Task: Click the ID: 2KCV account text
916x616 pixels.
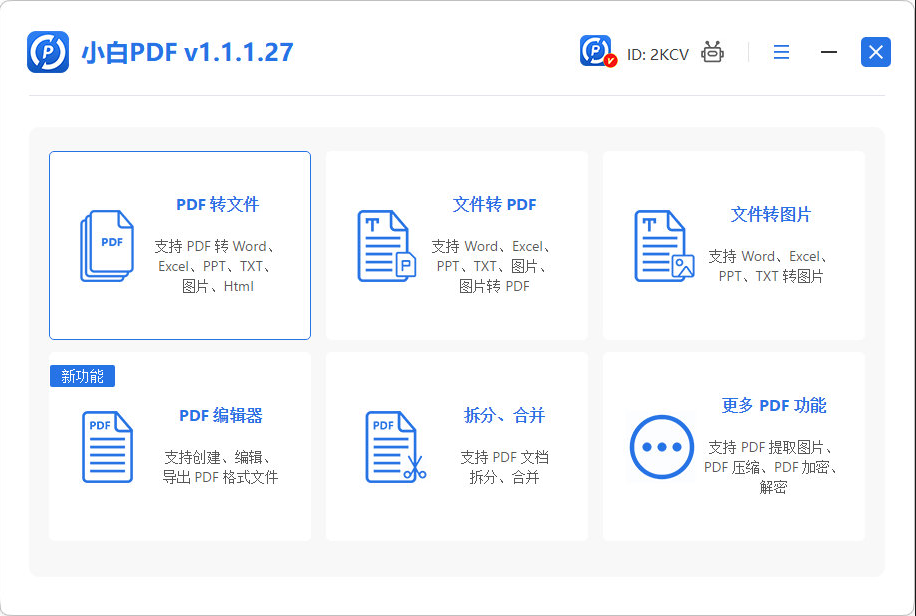Action: (x=658, y=54)
